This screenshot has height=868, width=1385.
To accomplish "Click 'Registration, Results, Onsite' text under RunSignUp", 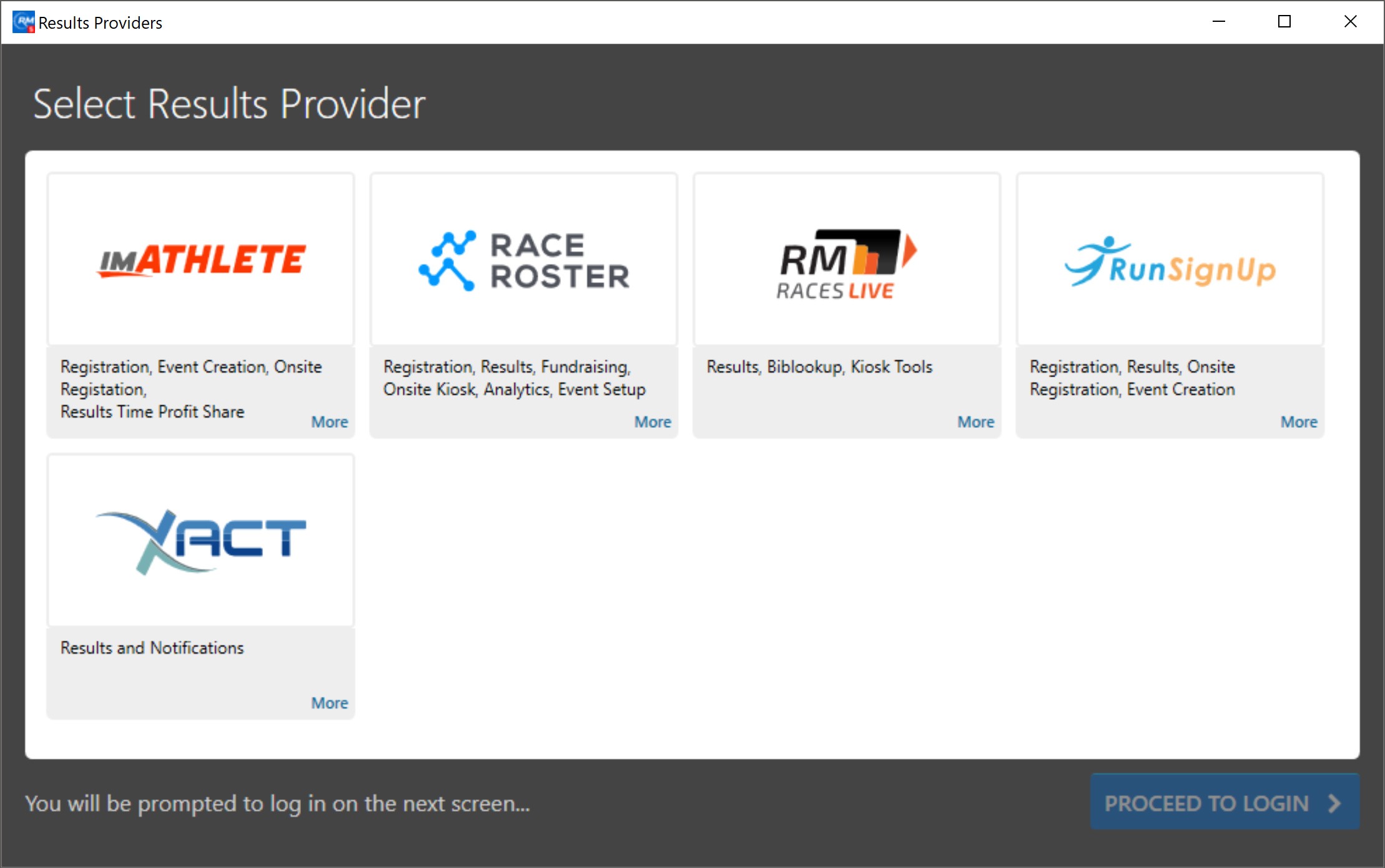I will (x=1132, y=367).
